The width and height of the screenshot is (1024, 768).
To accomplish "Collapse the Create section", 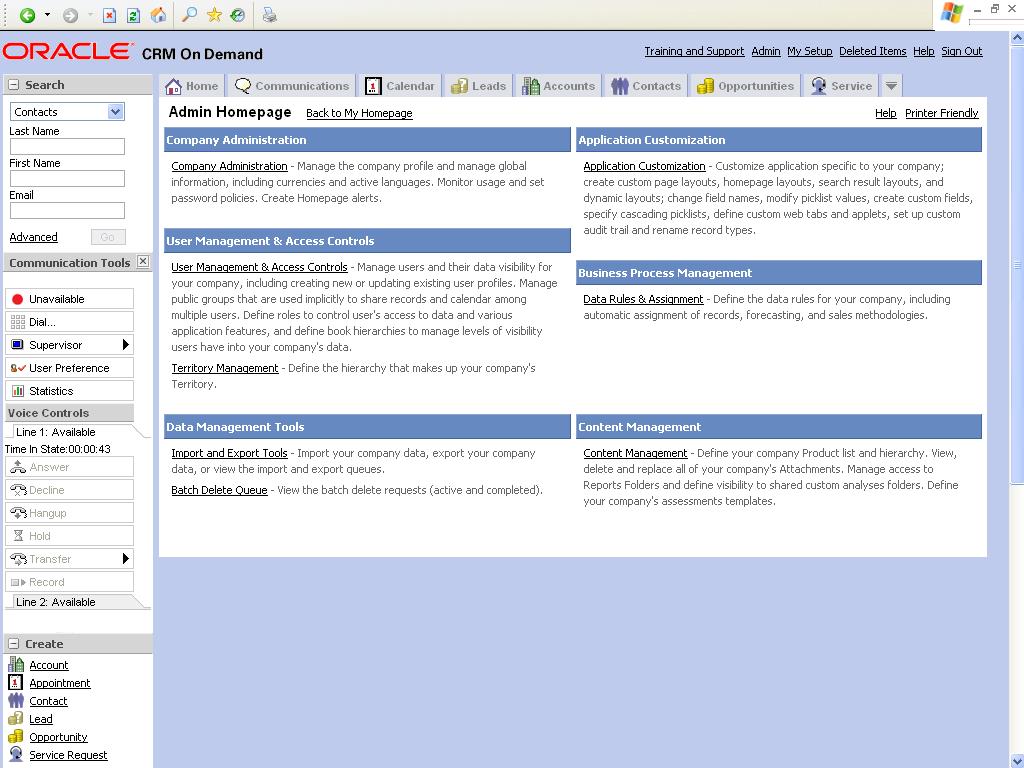I will [x=14, y=644].
